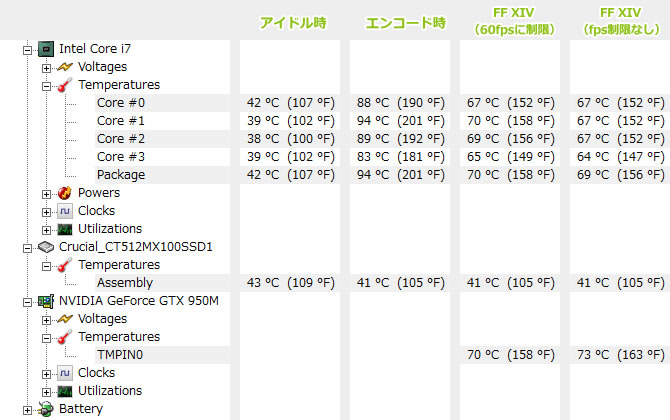Select the Powers tree label
The height and width of the screenshot is (420, 670).
(99, 193)
